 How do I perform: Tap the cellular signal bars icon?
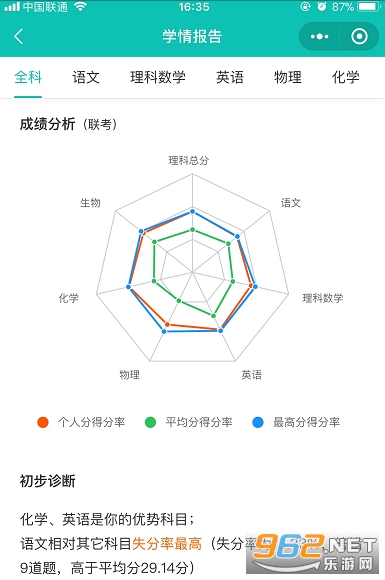pyautogui.click(x=12, y=7)
